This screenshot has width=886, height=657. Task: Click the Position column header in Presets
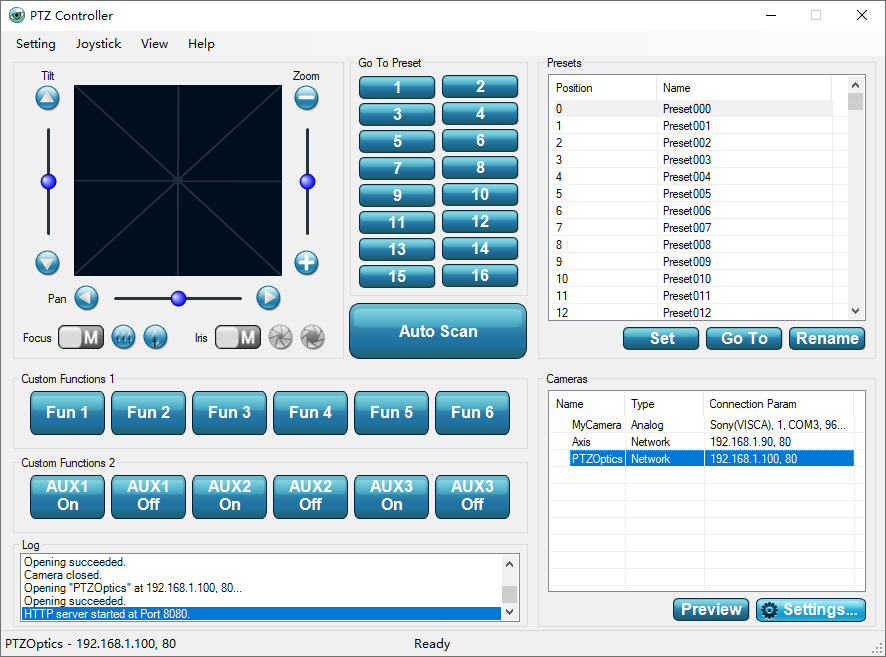603,88
